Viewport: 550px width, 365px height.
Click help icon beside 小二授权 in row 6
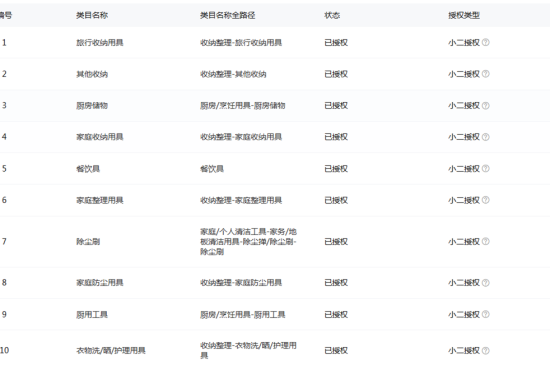pos(486,200)
